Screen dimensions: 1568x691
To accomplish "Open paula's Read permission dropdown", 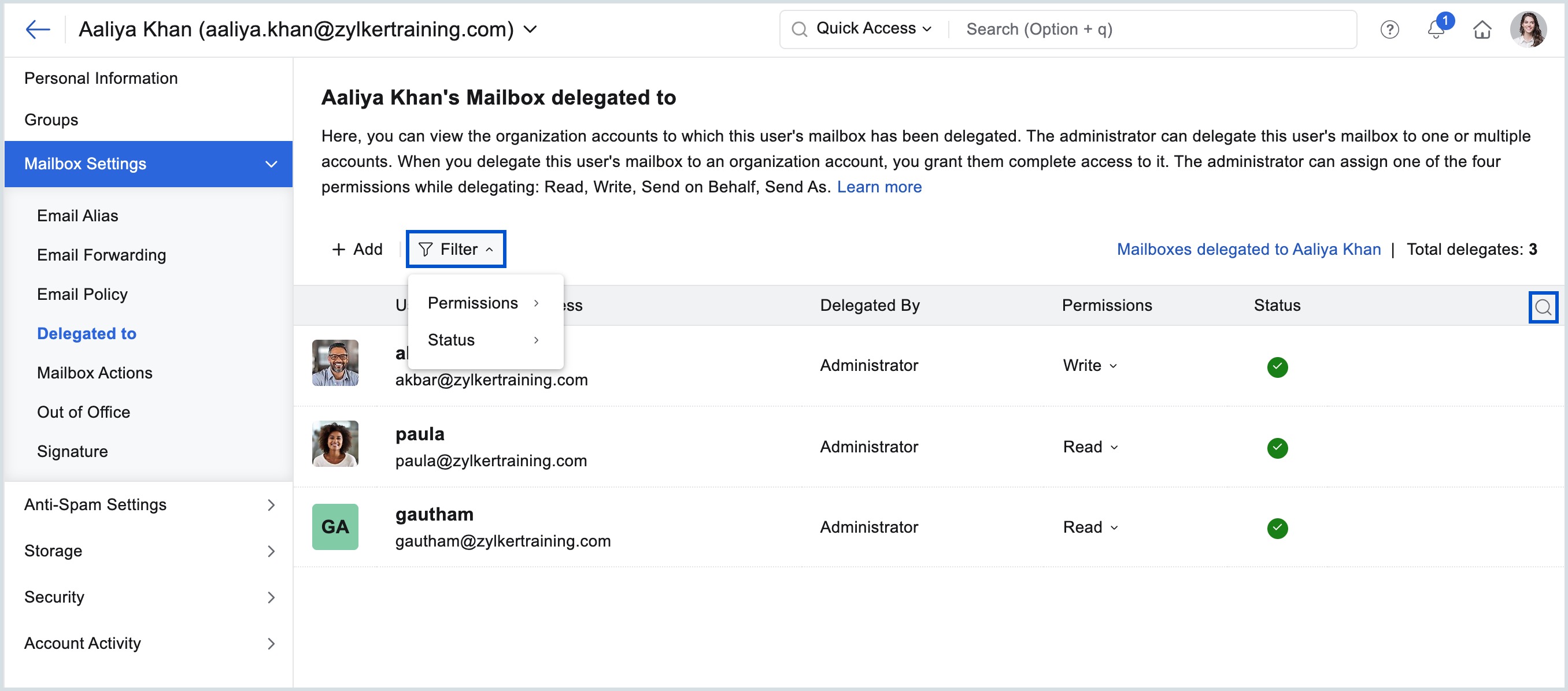I will click(1090, 447).
